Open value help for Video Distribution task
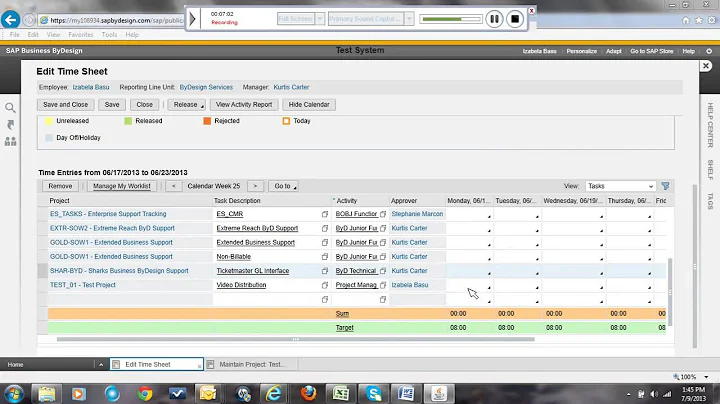720x404 pixels. pos(325,285)
